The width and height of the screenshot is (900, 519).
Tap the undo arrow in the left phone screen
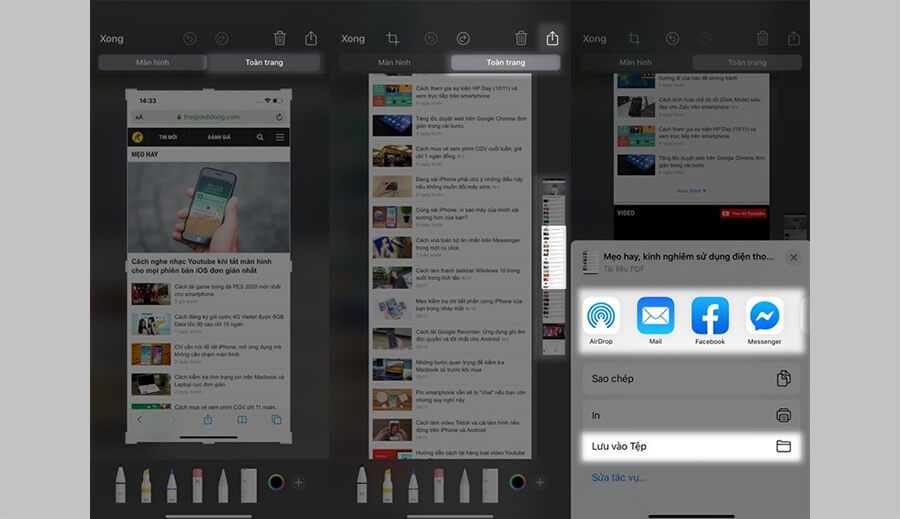pos(189,38)
